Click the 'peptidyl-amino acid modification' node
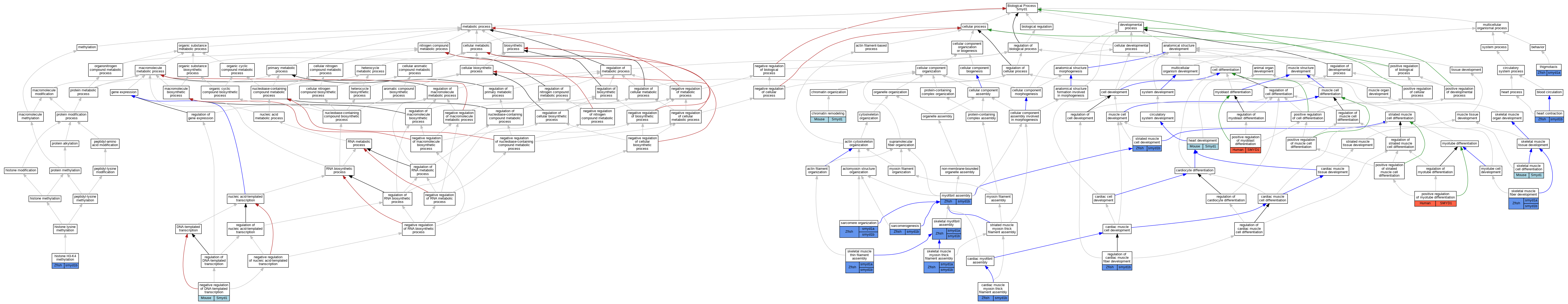The image size is (1568, 304). [105, 143]
